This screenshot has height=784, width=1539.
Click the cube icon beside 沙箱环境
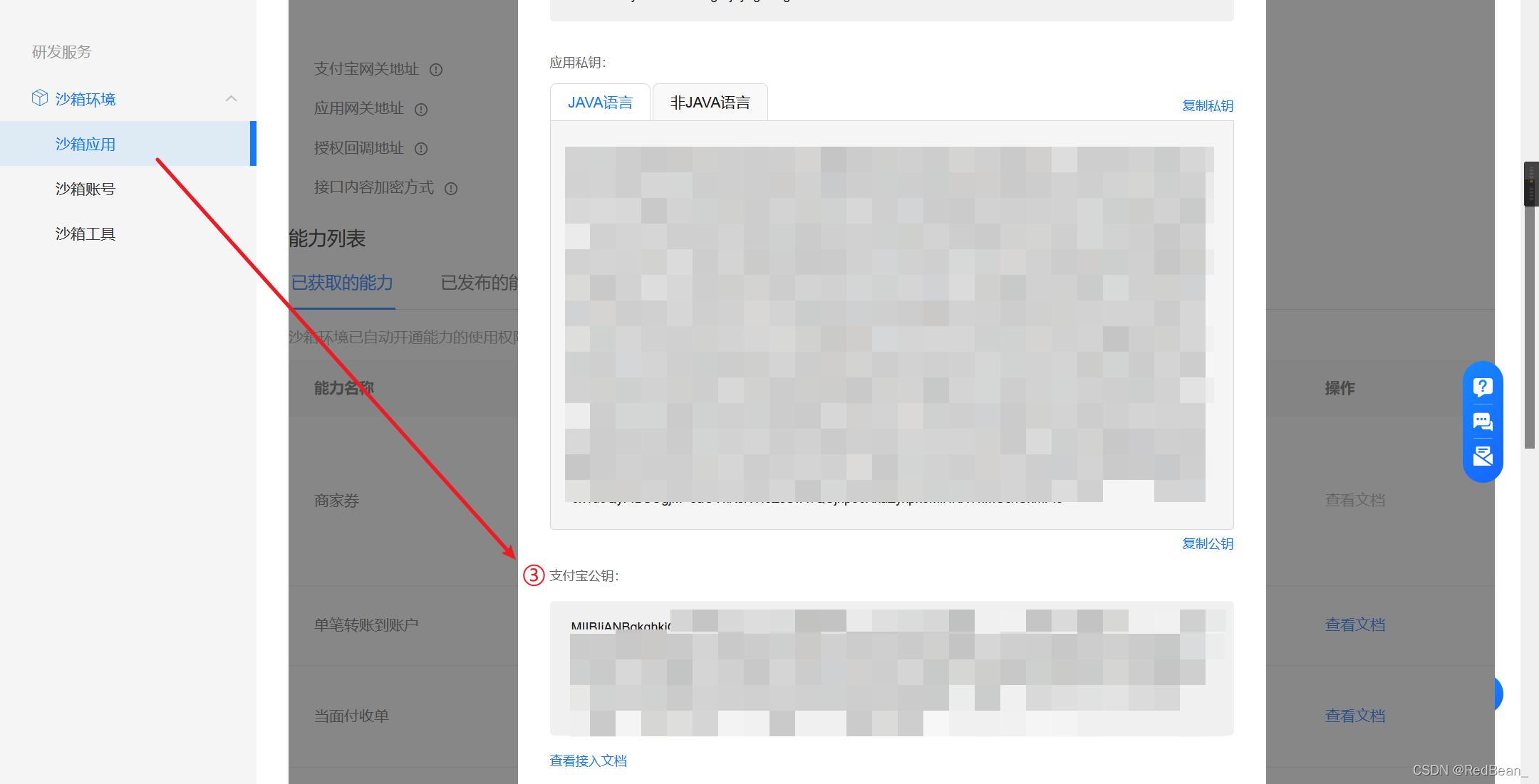coord(40,98)
